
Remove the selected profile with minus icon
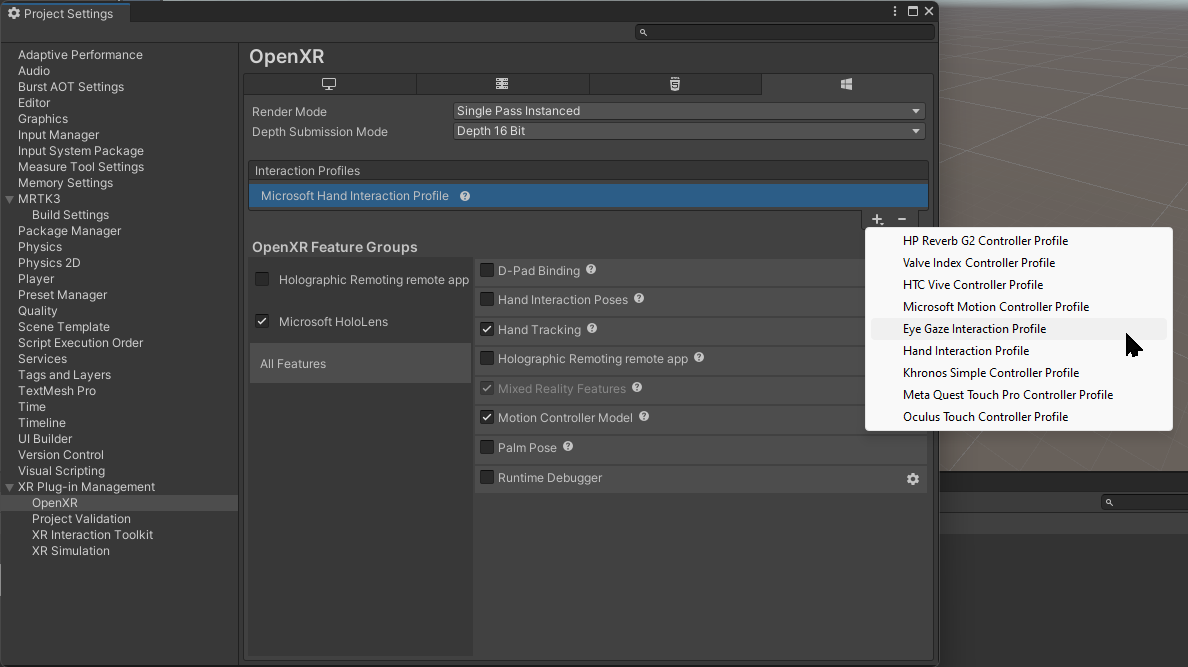tap(902, 219)
